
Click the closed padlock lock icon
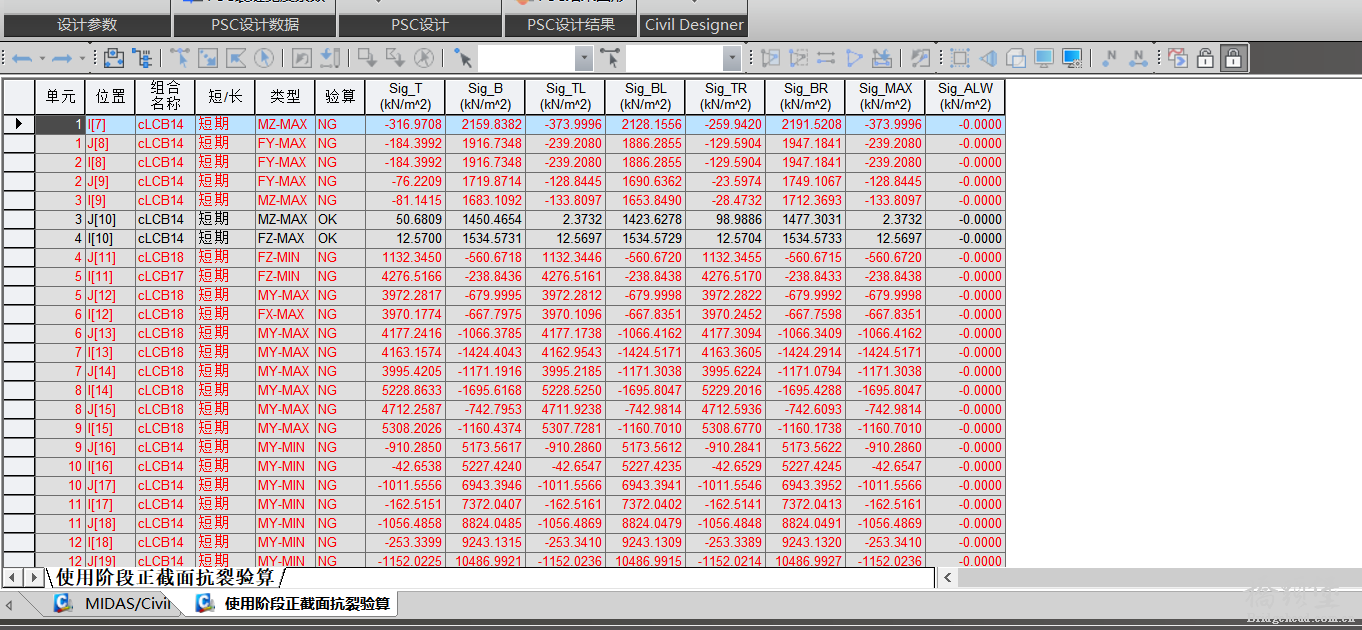(1234, 59)
